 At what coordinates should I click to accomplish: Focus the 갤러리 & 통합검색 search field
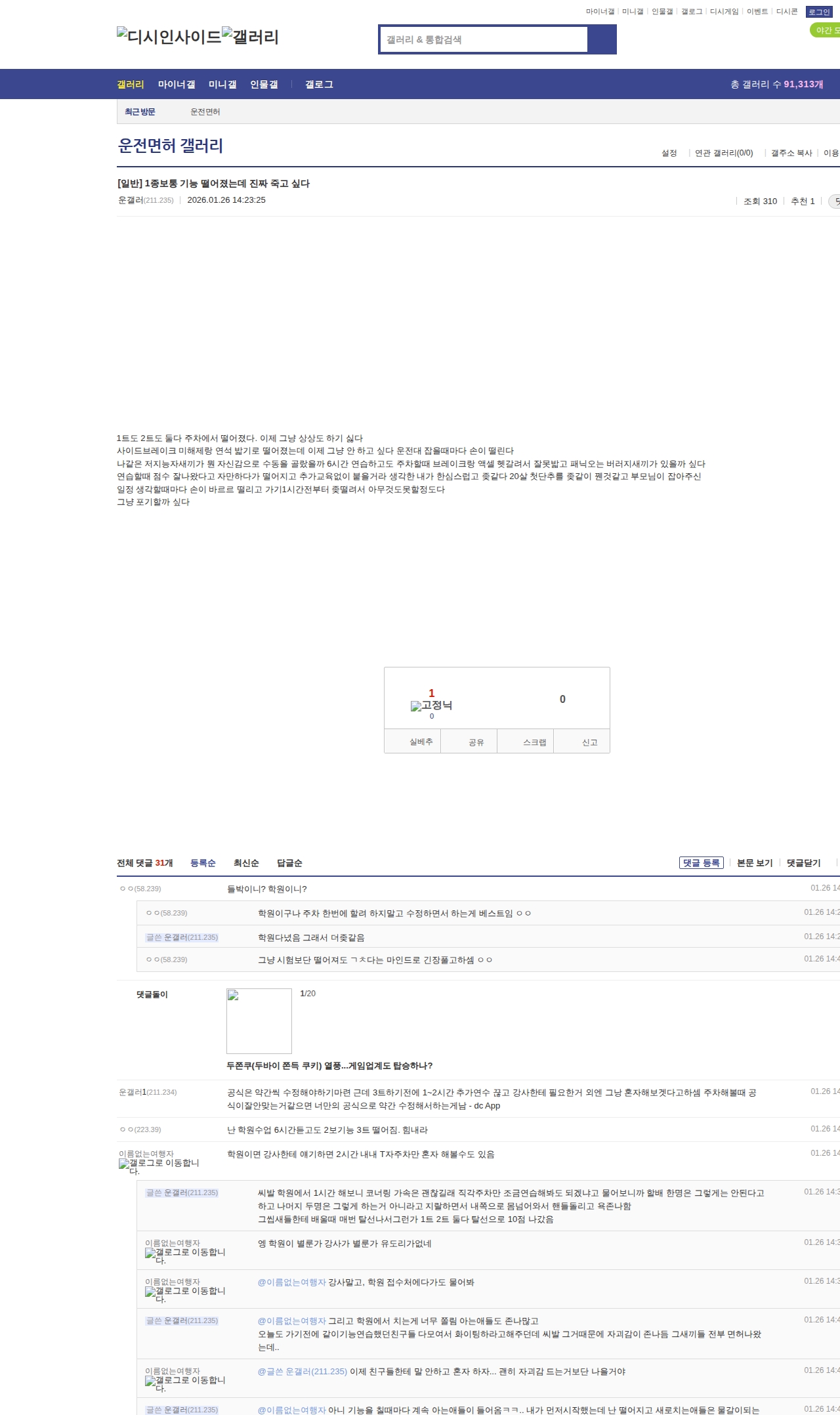pyautogui.click(x=484, y=39)
